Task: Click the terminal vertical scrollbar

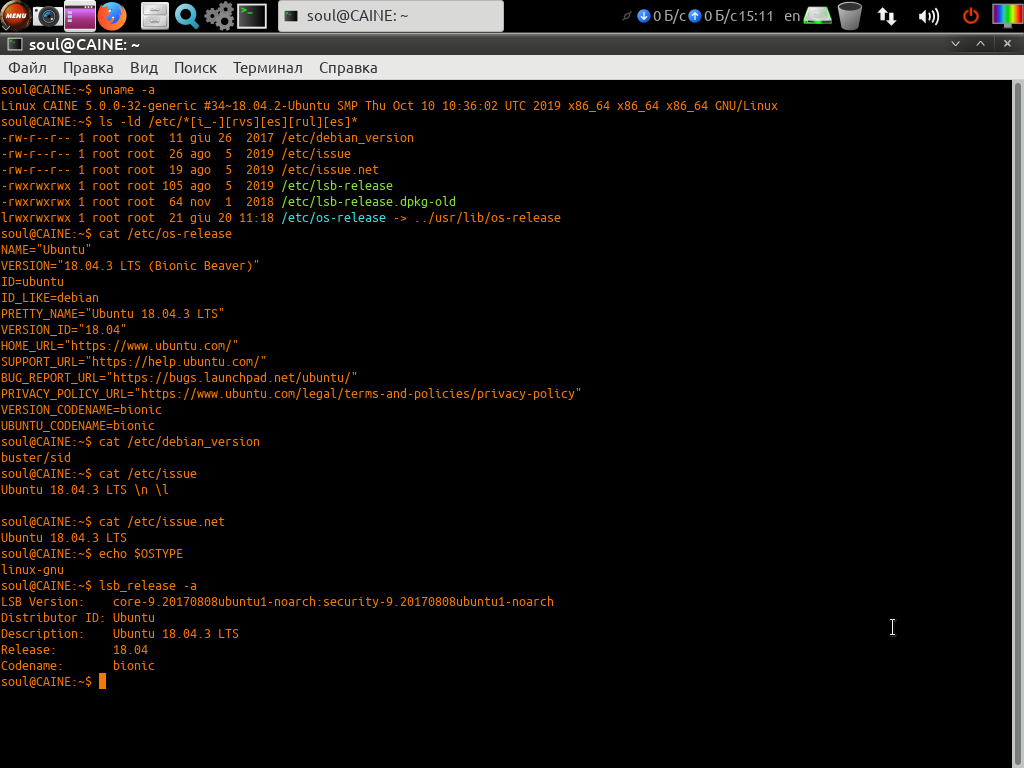Action: click(1017, 423)
